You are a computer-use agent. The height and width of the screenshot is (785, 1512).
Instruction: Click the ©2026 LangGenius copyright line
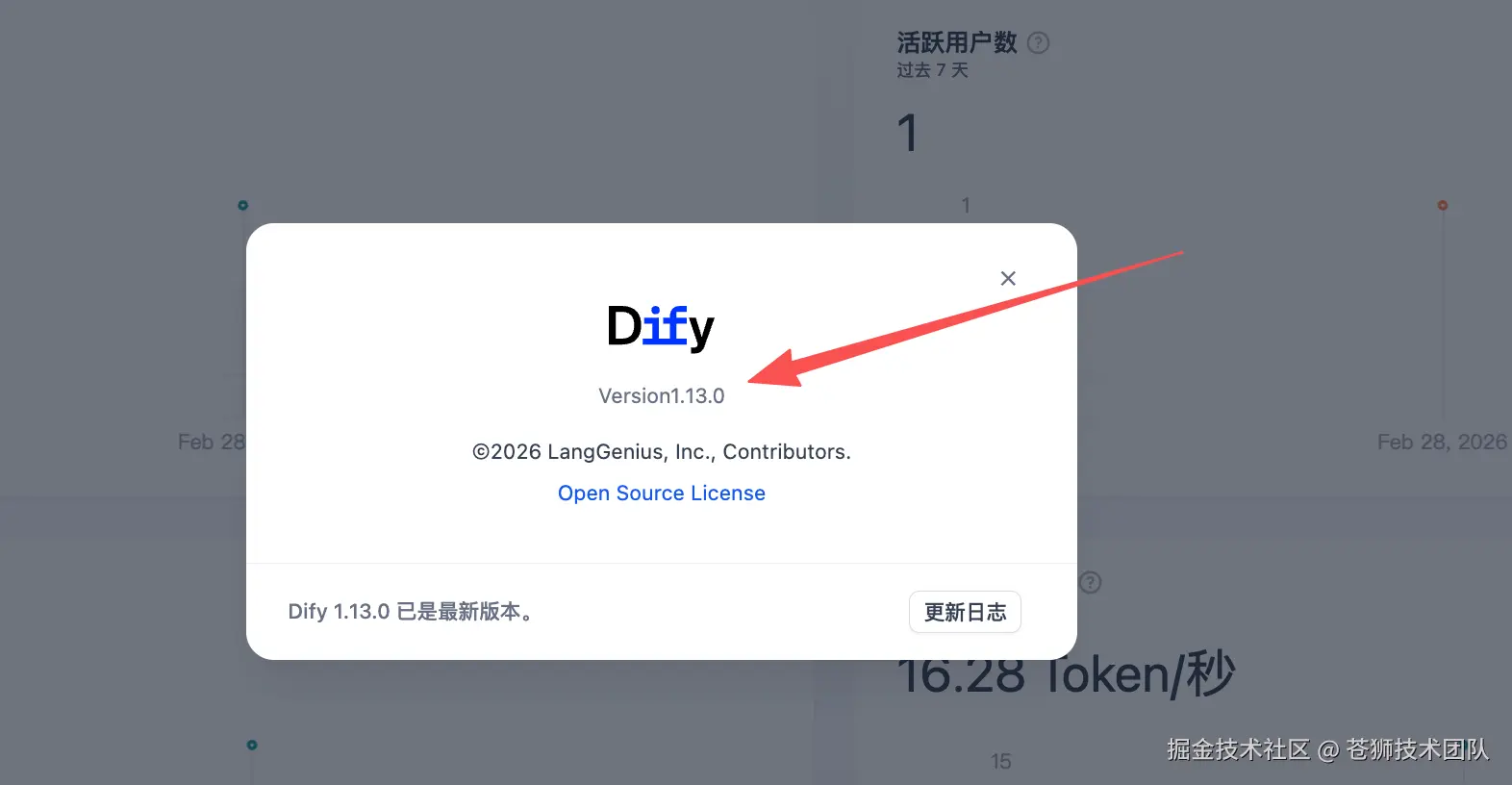click(662, 452)
